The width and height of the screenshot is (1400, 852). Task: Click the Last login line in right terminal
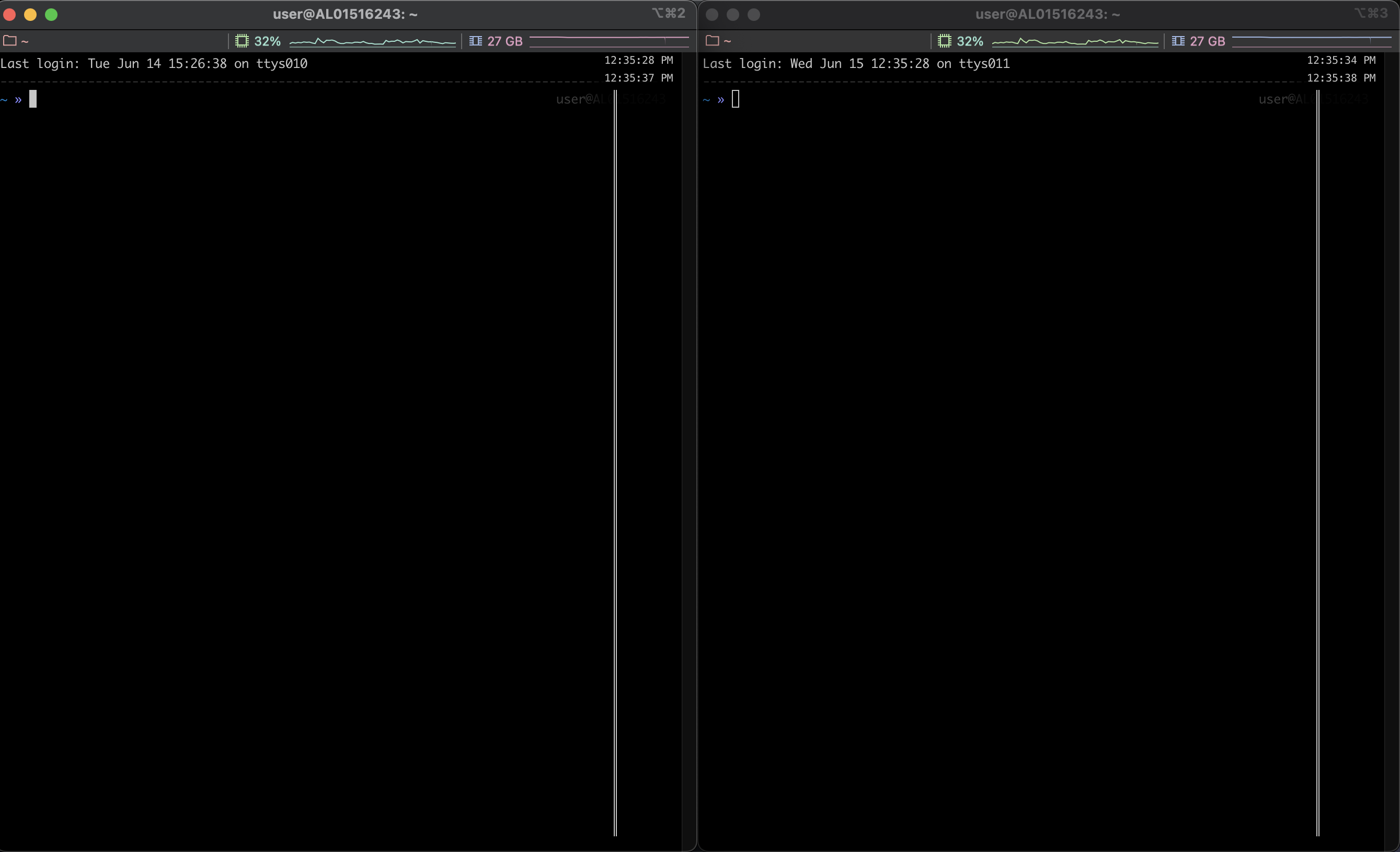(x=856, y=64)
